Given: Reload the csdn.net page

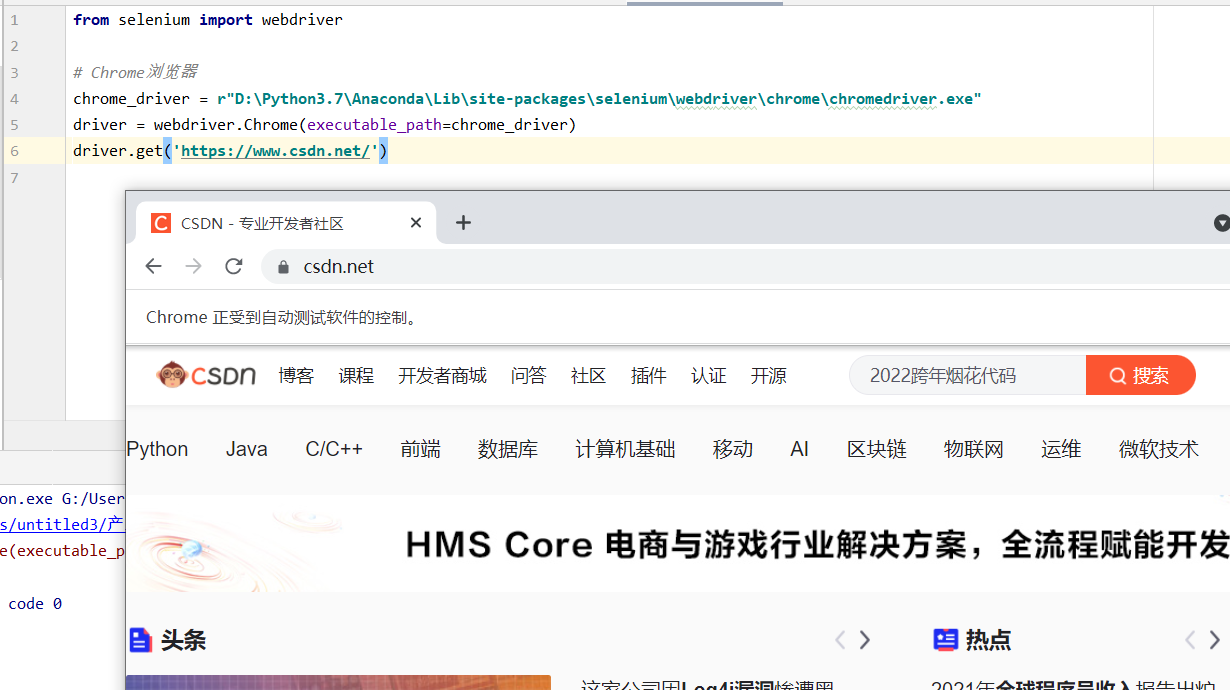Looking at the screenshot, I should (234, 266).
